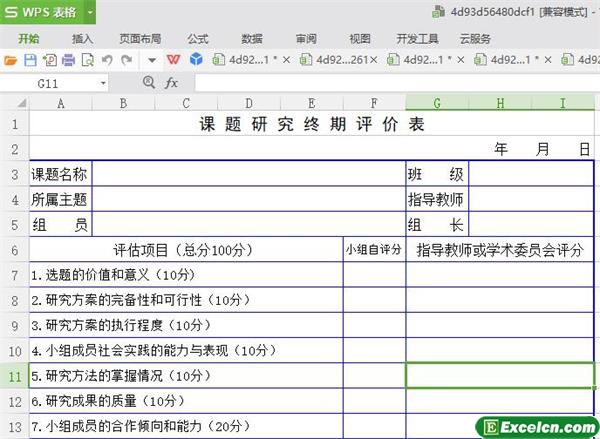Select row 6 header
This screenshot has width=600, height=439.
15,250
